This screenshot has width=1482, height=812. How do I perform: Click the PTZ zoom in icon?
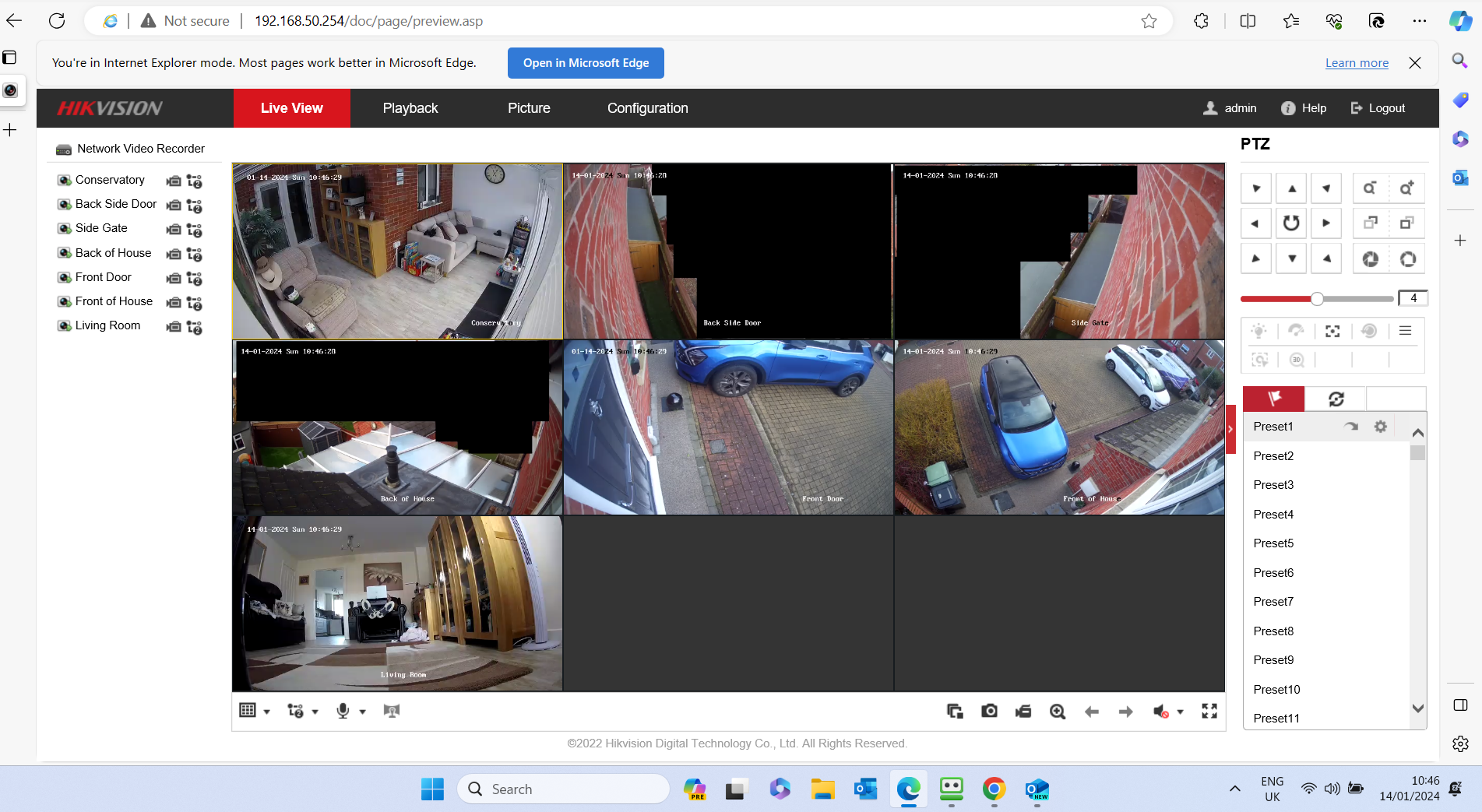(1406, 188)
